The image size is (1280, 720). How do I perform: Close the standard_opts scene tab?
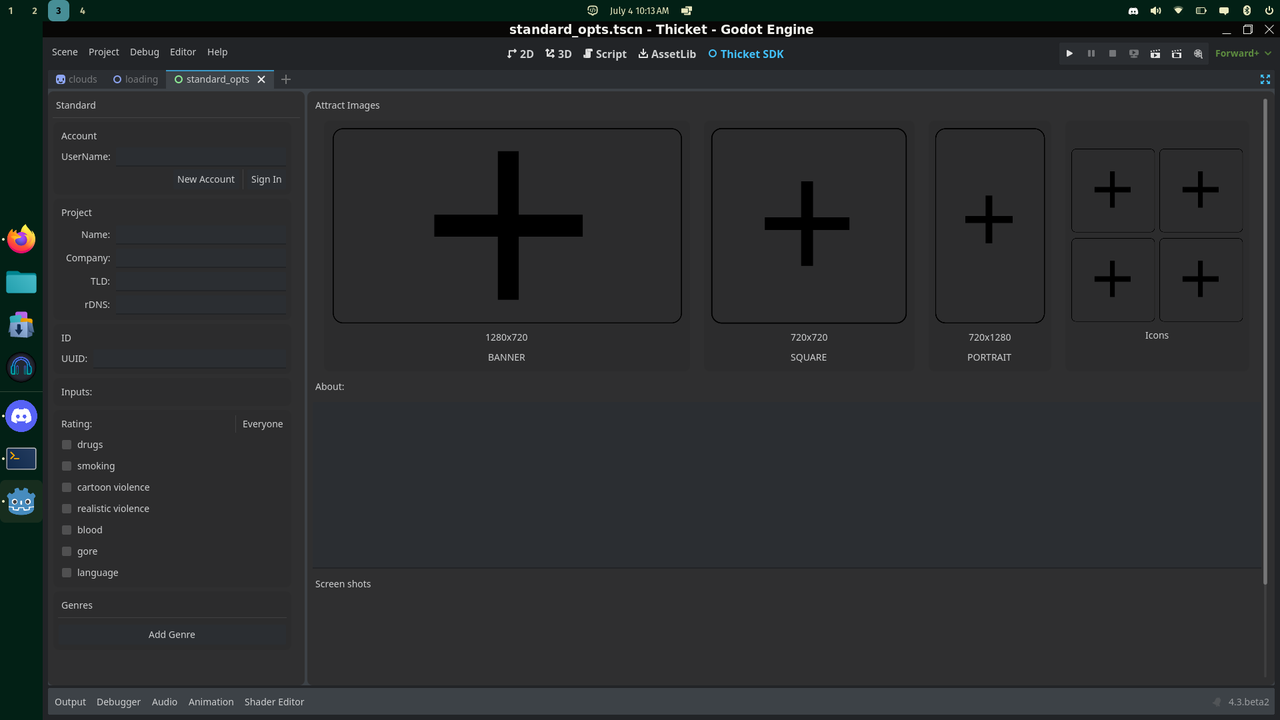pos(262,79)
